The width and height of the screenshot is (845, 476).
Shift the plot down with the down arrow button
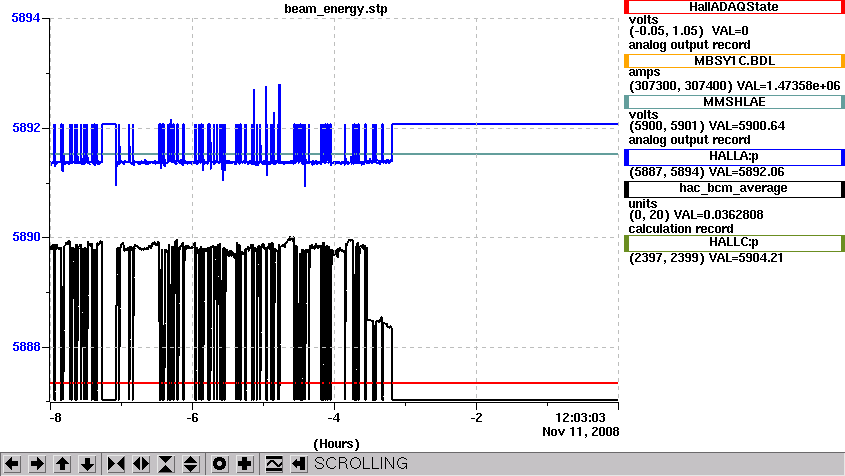tap(87, 464)
